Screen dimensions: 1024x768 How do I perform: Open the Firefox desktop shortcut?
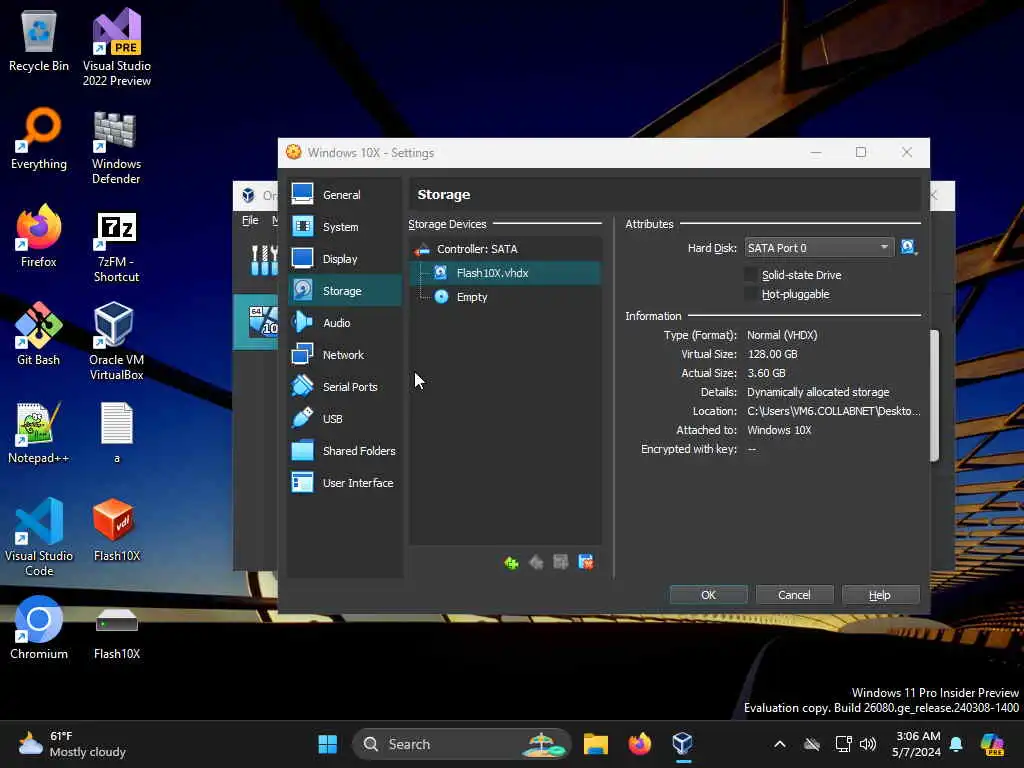tap(39, 236)
